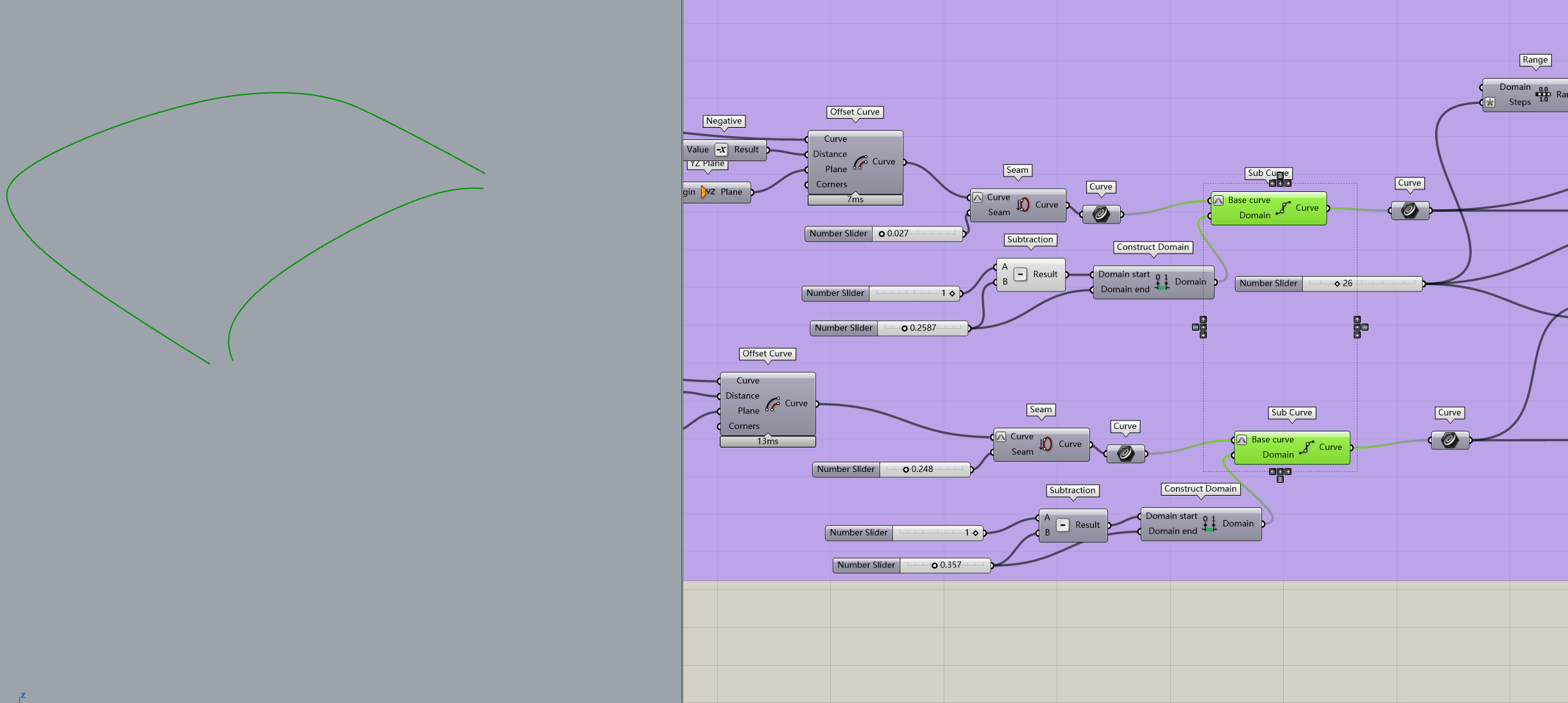1568x703 pixels.
Task: Click align-top arrow widget left of selection box
Action: (x=1203, y=319)
